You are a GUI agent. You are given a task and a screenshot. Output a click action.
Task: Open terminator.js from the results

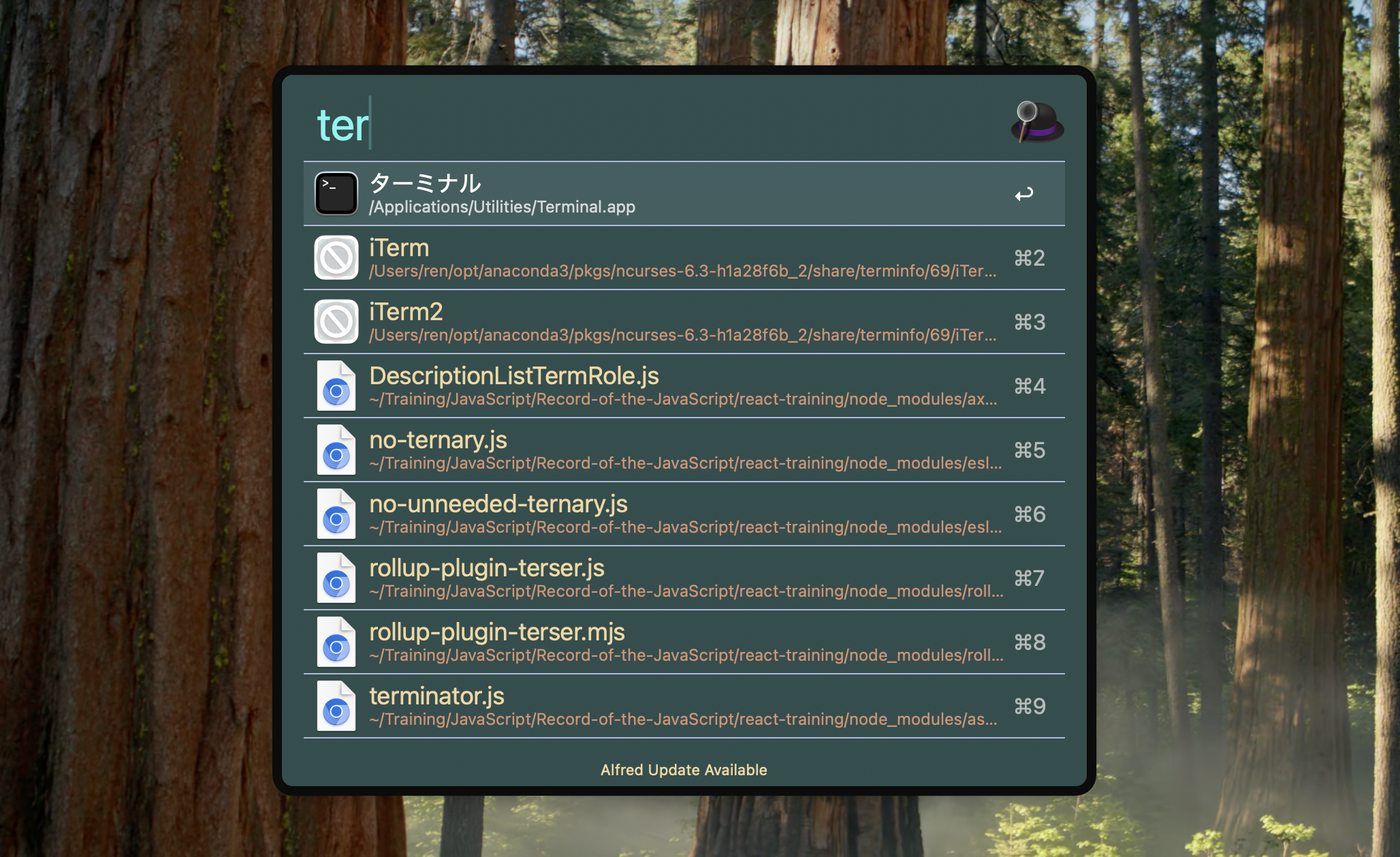613,706
